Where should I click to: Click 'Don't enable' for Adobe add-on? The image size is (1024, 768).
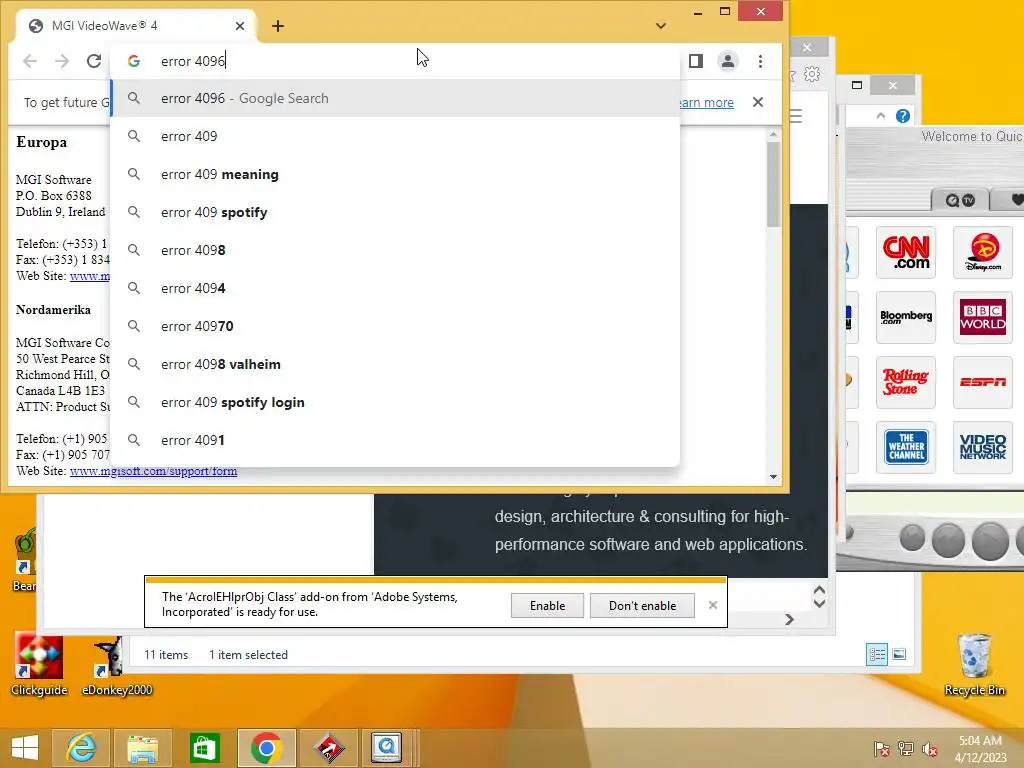coord(642,605)
